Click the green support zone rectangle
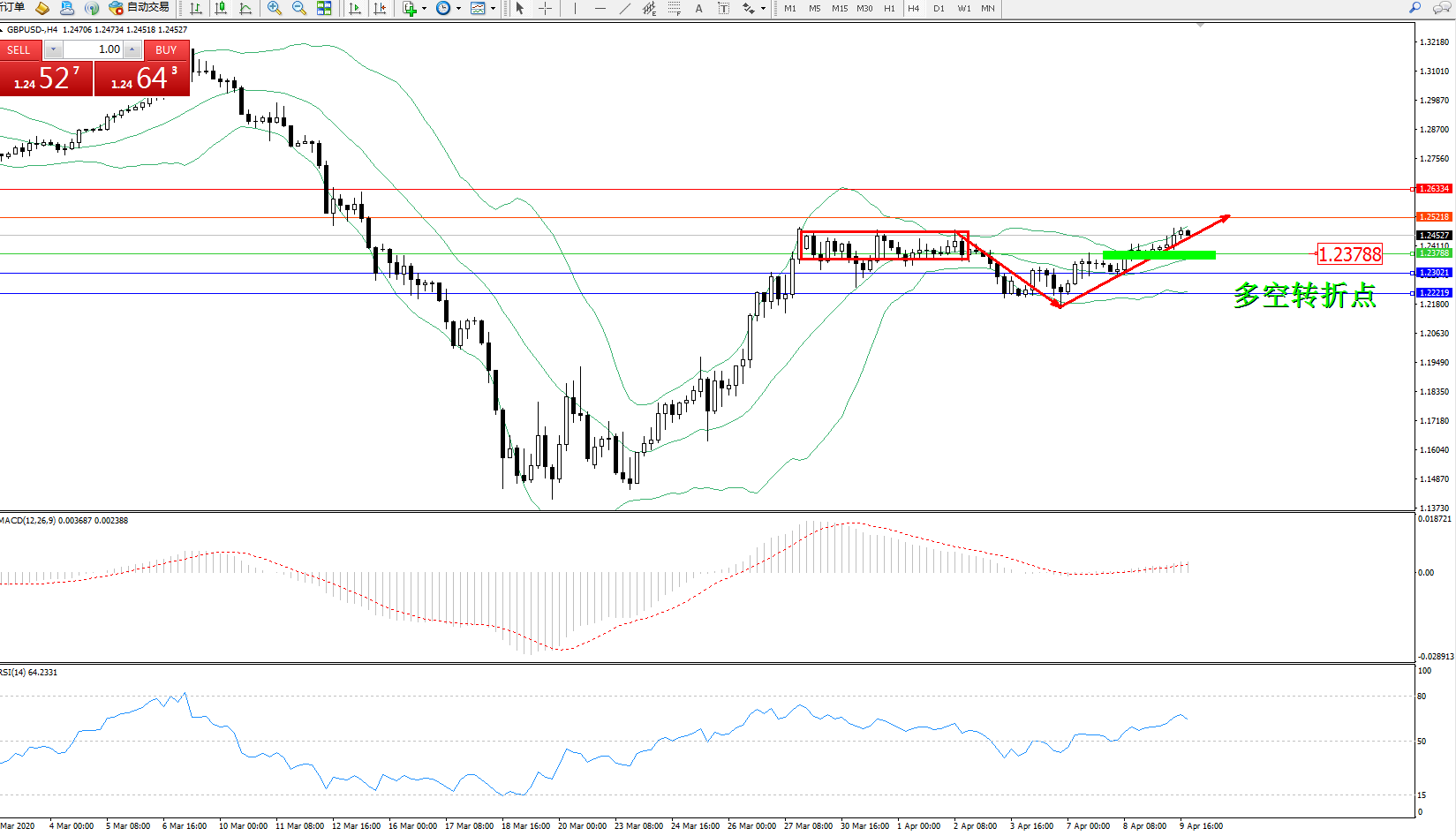The image size is (1456, 836). coord(1158,255)
